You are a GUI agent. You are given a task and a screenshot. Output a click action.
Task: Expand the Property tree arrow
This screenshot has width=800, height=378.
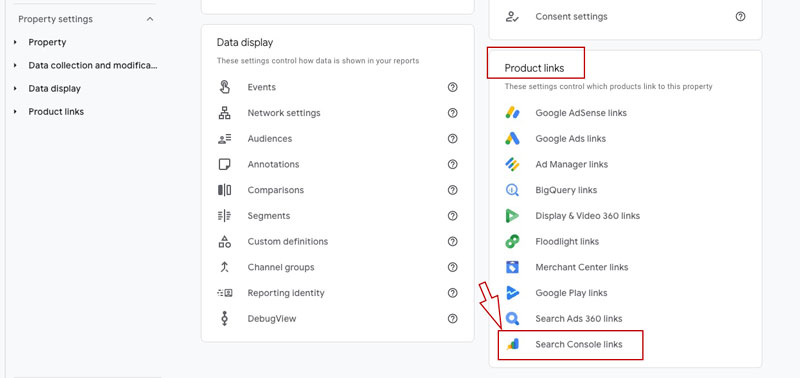pyautogui.click(x=15, y=42)
